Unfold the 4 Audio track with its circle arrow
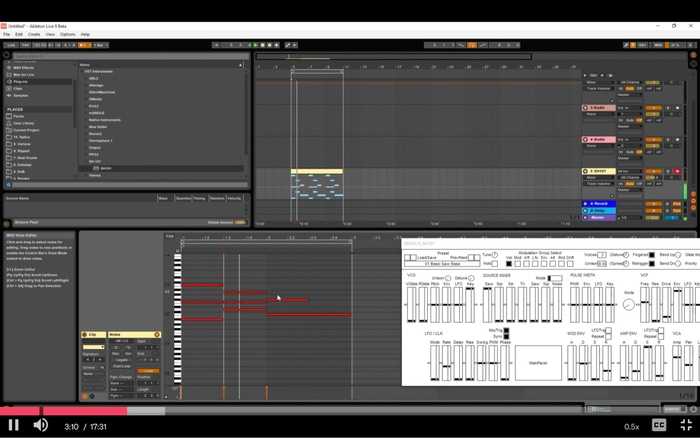Viewport: 700px width, 438px height. [585, 139]
